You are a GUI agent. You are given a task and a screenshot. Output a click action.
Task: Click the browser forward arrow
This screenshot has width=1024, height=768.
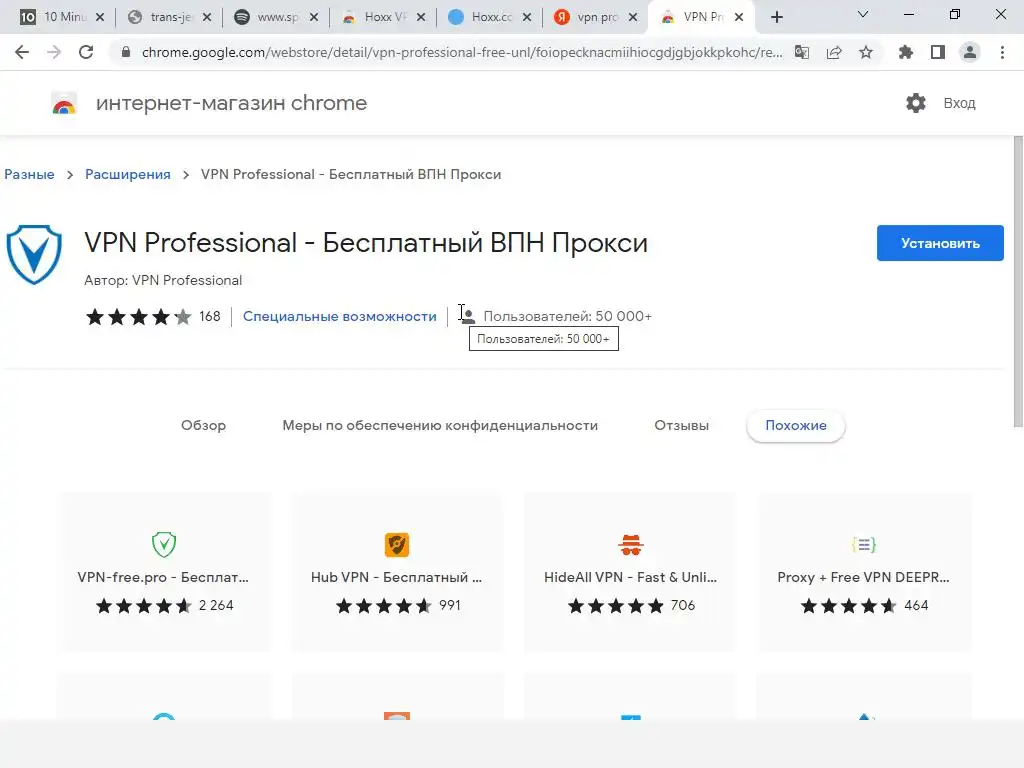[x=54, y=52]
